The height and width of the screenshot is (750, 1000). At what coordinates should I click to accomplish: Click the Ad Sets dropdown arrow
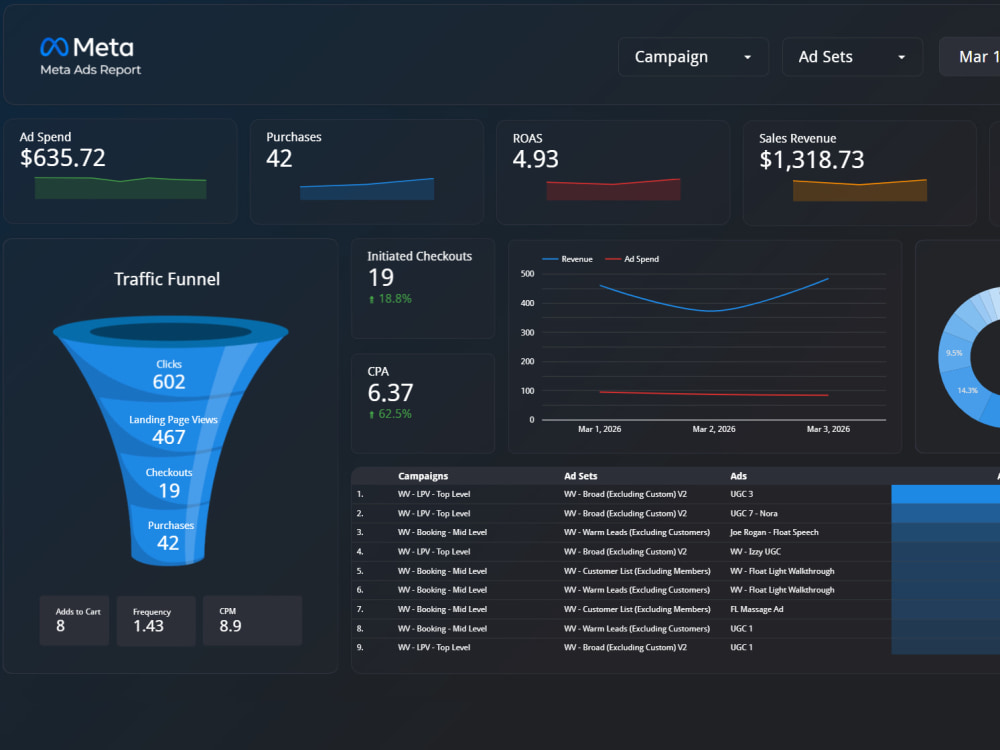point(901,57)
